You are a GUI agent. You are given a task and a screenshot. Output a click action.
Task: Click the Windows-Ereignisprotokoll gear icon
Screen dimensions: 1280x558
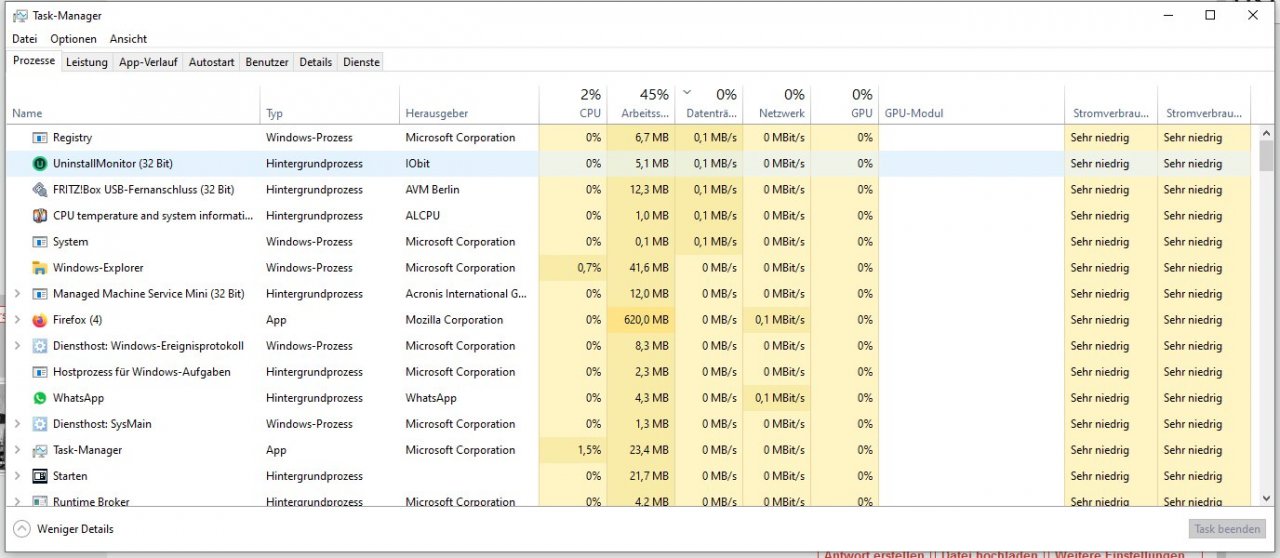40,346
